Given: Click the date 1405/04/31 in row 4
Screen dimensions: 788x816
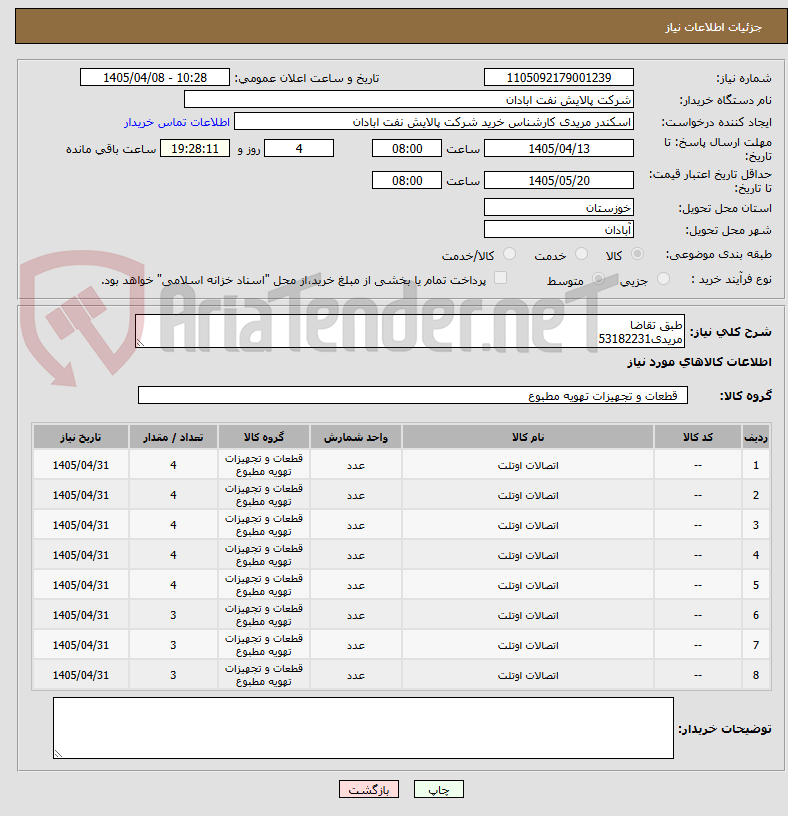Looking at the screenshot, I should coord(81,555).
